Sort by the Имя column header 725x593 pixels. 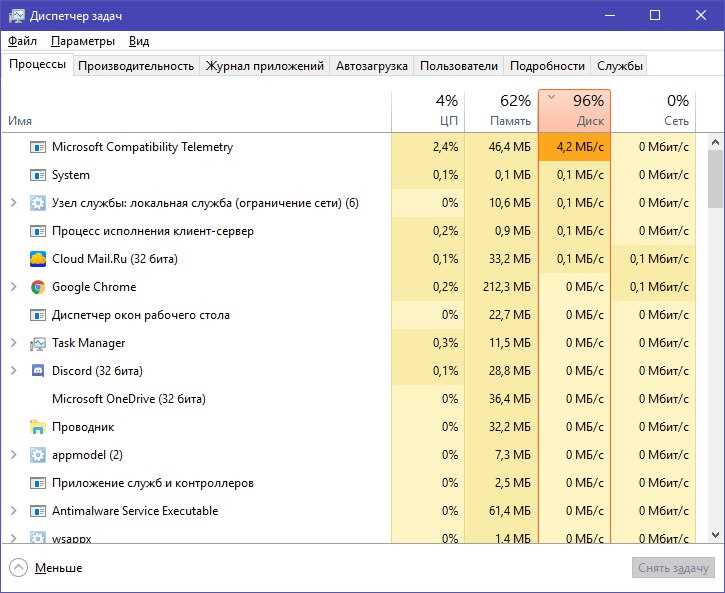[196, 111]
